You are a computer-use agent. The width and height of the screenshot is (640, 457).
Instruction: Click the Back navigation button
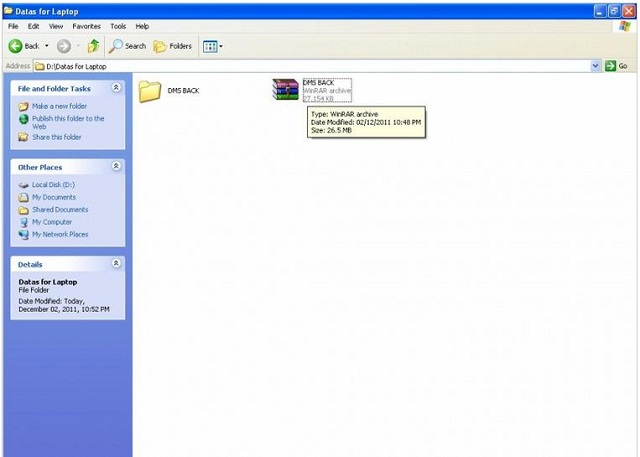click(24, 46)
